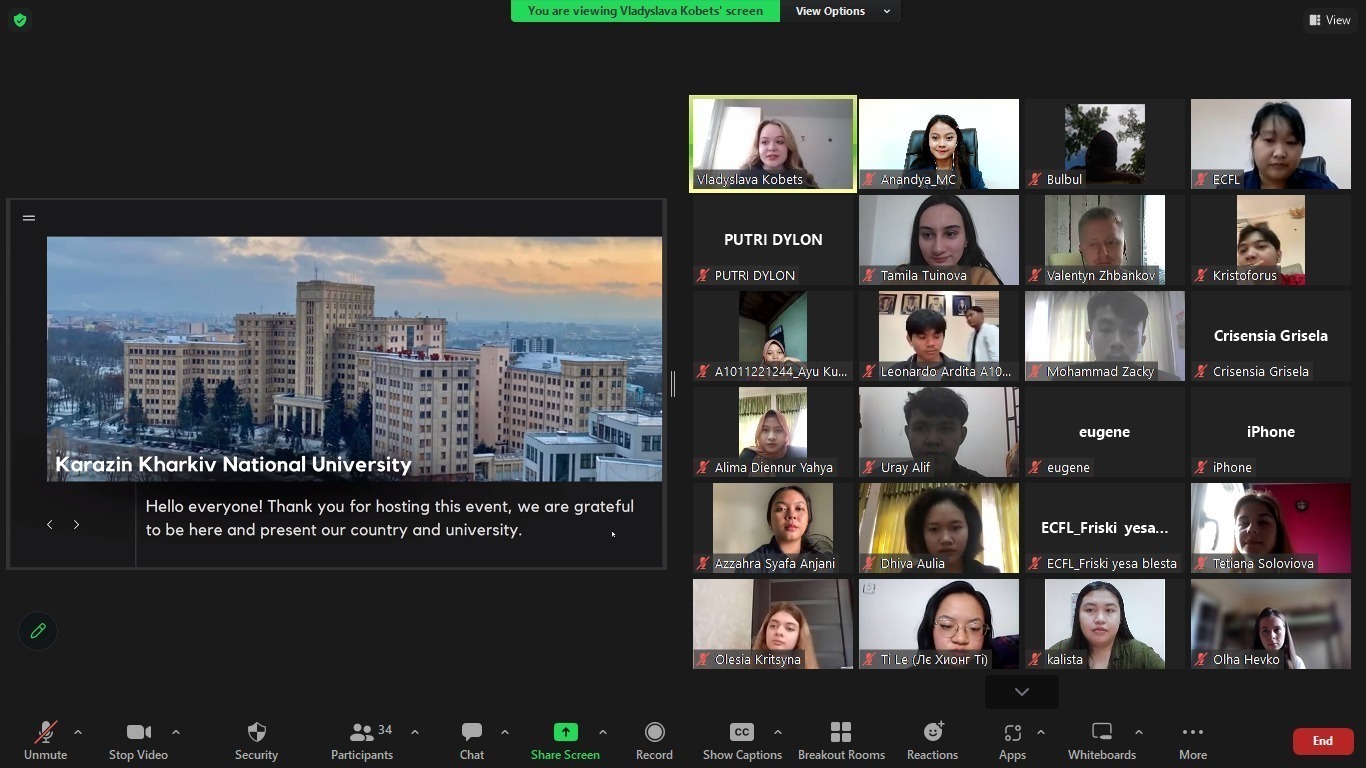
Task: Select the iPhone participant tile
Action: [x=1271, y=432]
